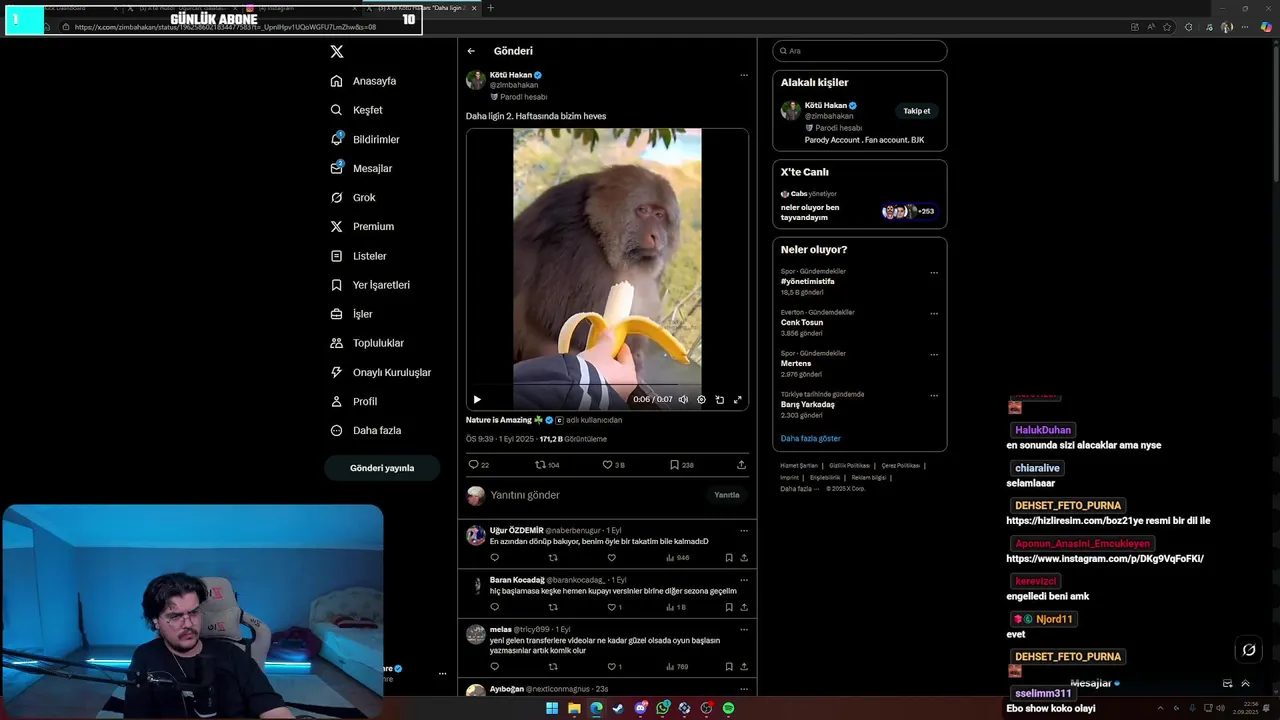
Task: Open the Windows Start menu
Action: [x=552, y=708]
